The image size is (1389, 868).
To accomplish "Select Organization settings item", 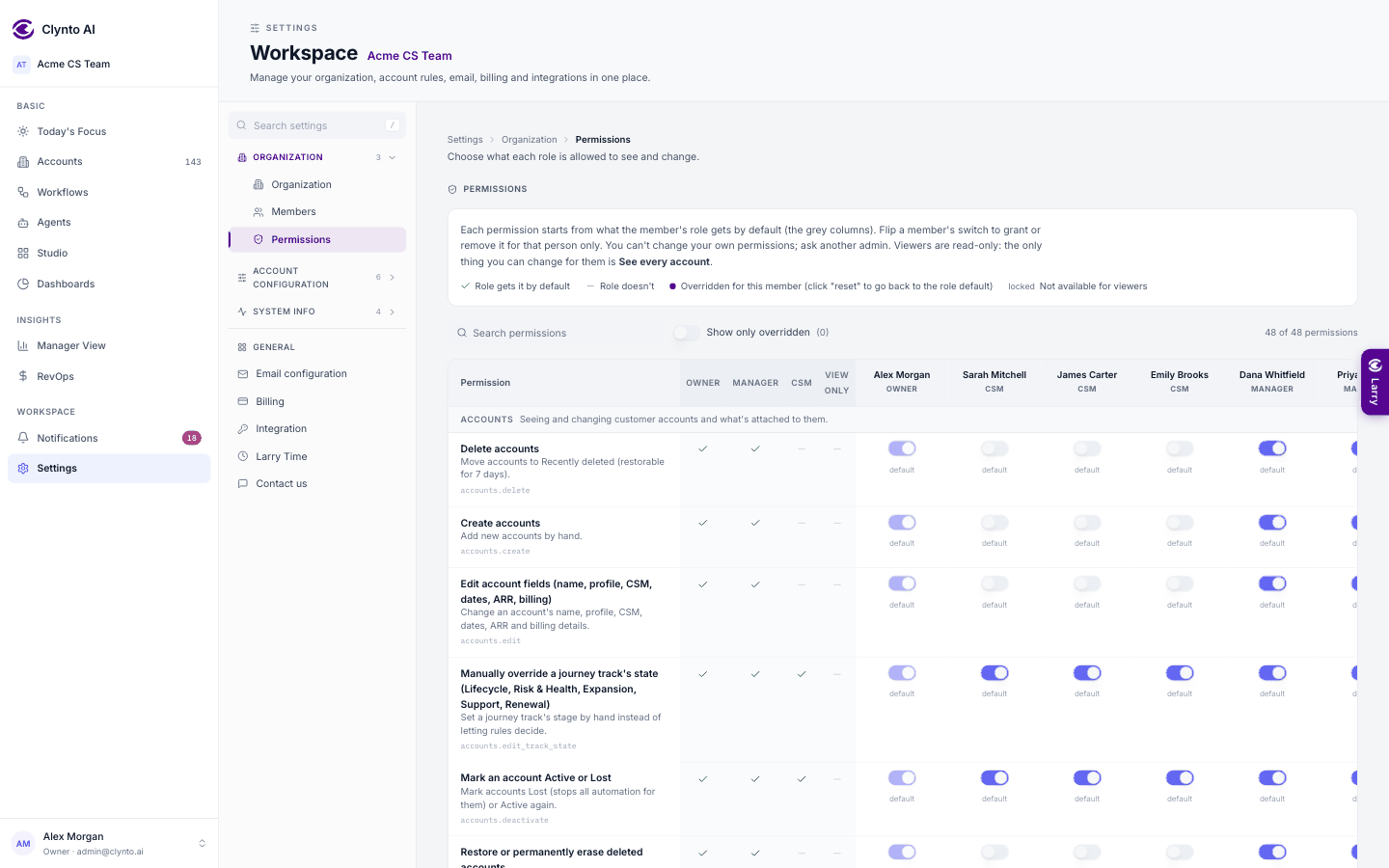I will coord(317,184).
